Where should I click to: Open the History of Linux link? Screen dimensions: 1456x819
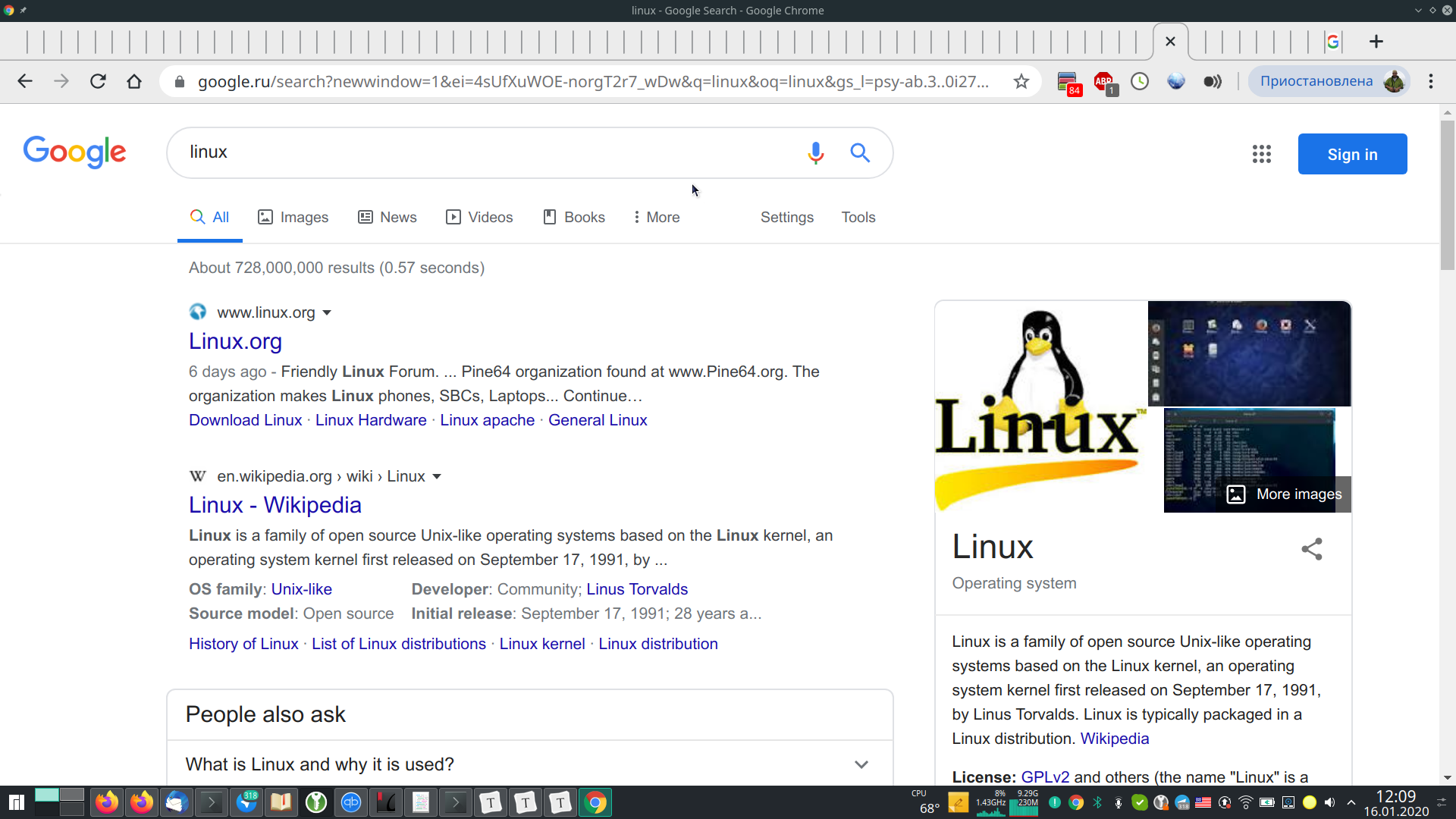243,644
